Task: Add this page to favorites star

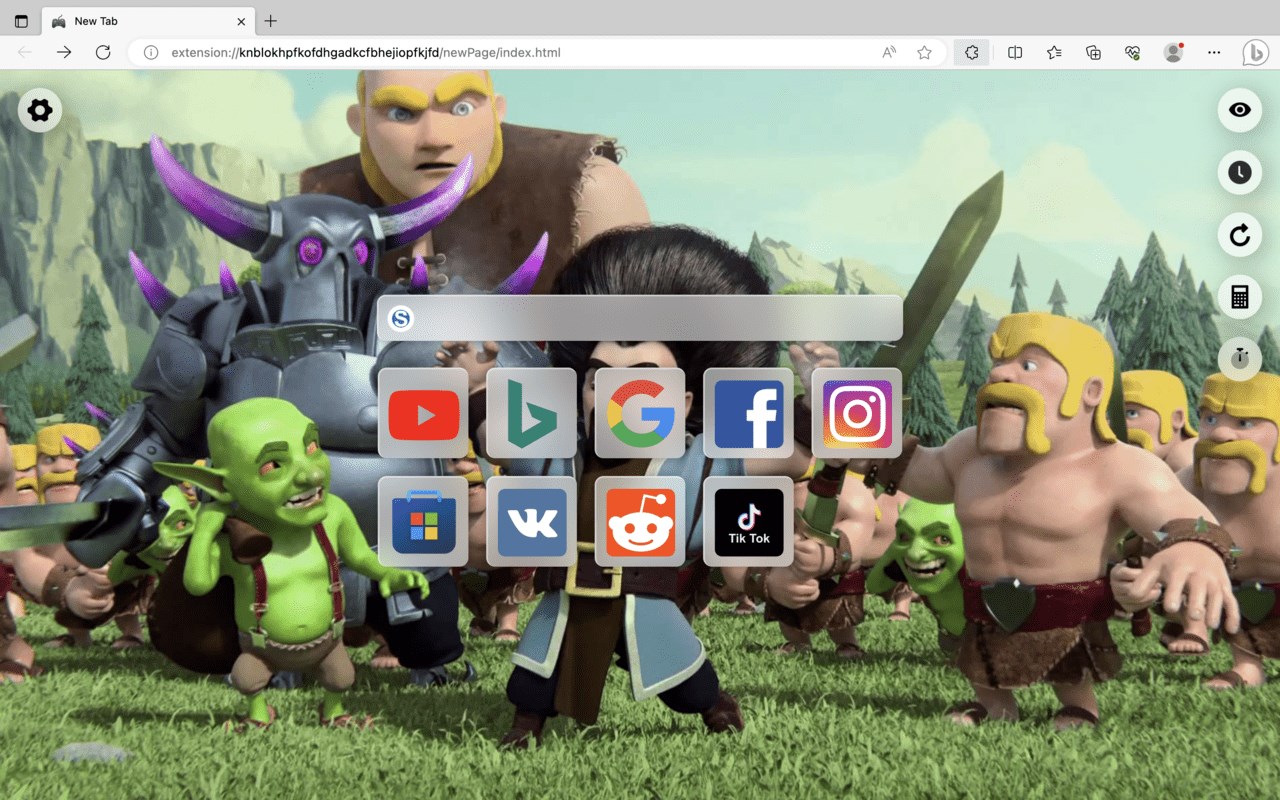Action: coord(925,52)
